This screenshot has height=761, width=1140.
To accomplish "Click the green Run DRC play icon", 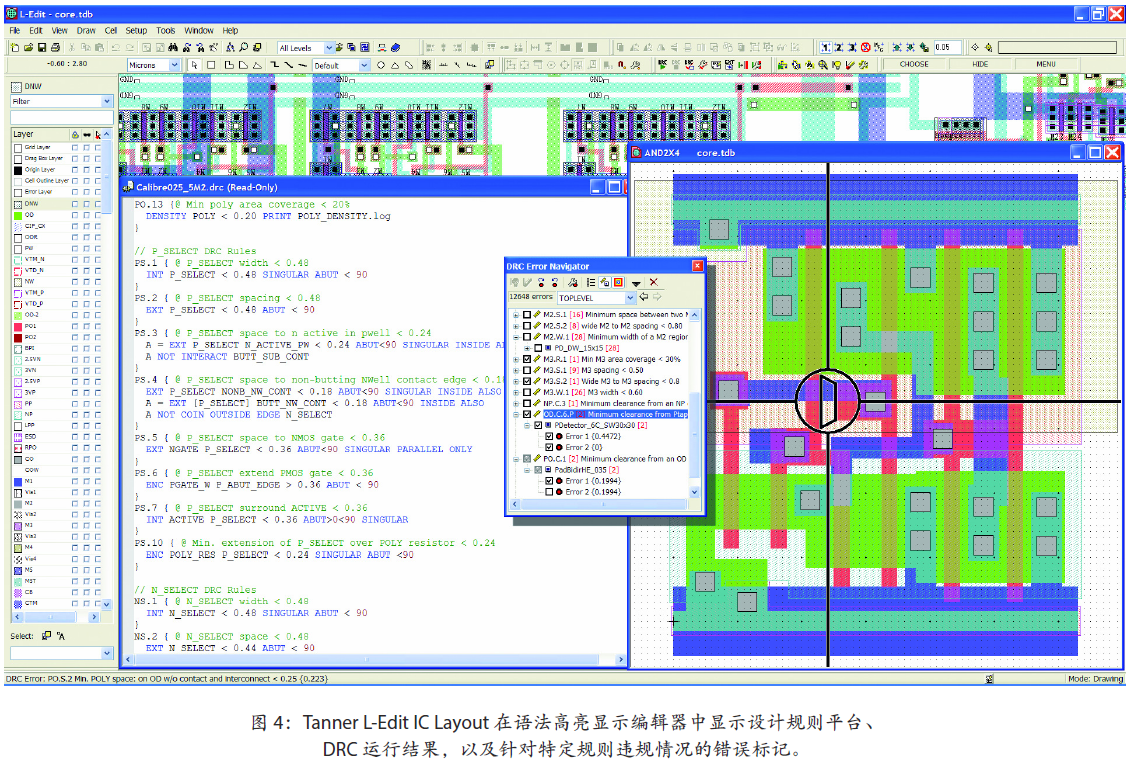I will coord(662,65).
